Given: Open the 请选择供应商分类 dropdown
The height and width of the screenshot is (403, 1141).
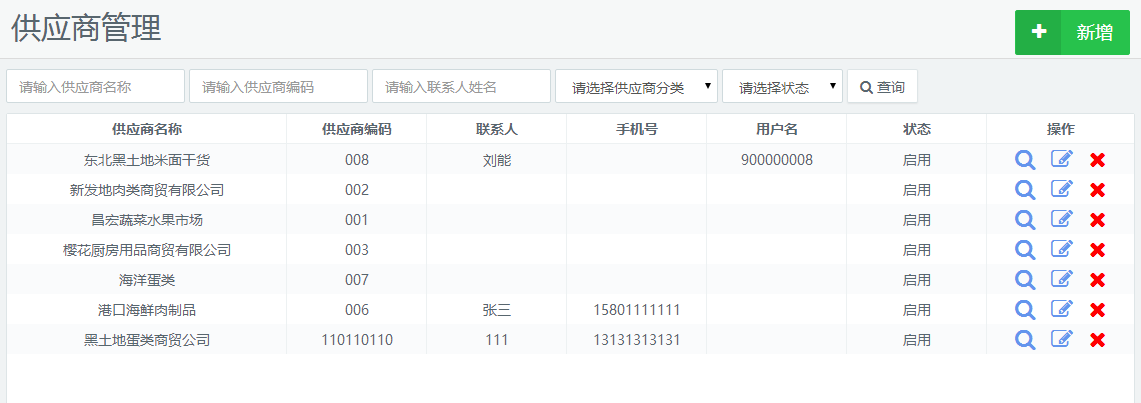Looking at the screenshot, I should (636, 87).
